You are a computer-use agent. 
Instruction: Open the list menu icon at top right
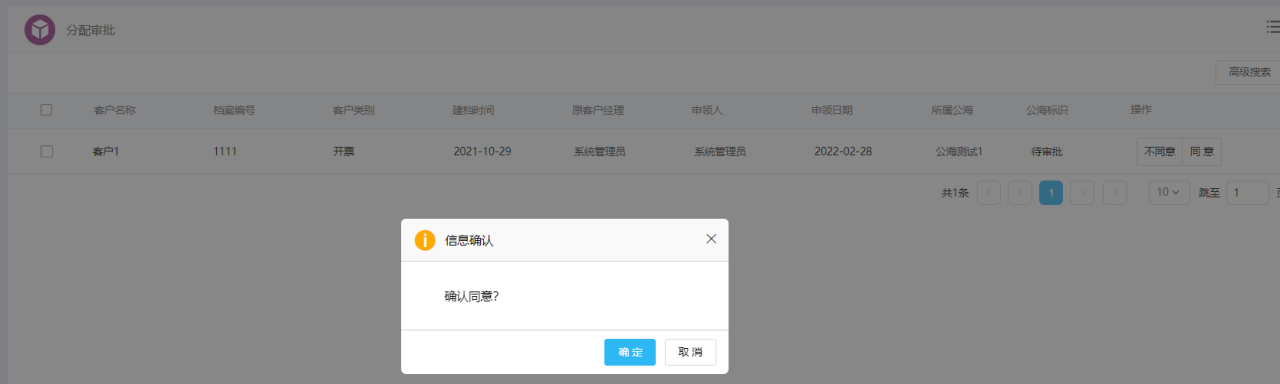pyautogui.click(x=1273, y=27)
